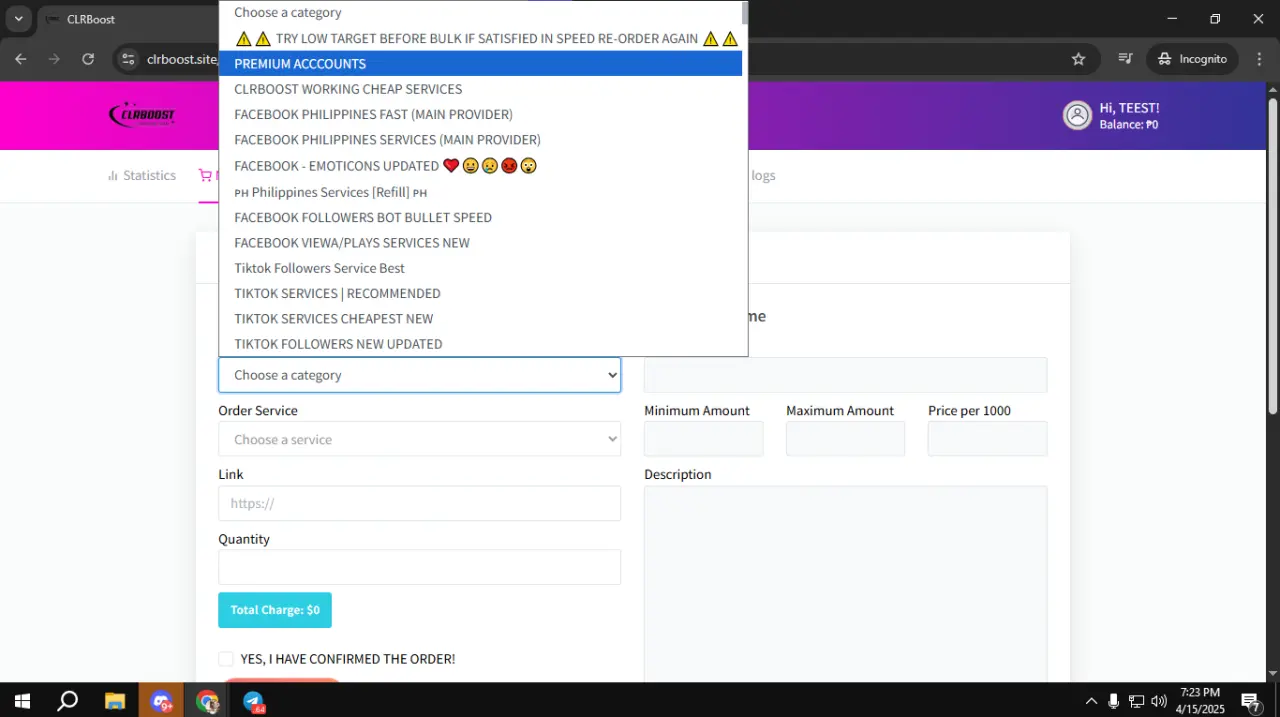The width and height of the screenshot is (1280, 717).
Task: Click the Minimum Amount field
Action: coord(703,439)
